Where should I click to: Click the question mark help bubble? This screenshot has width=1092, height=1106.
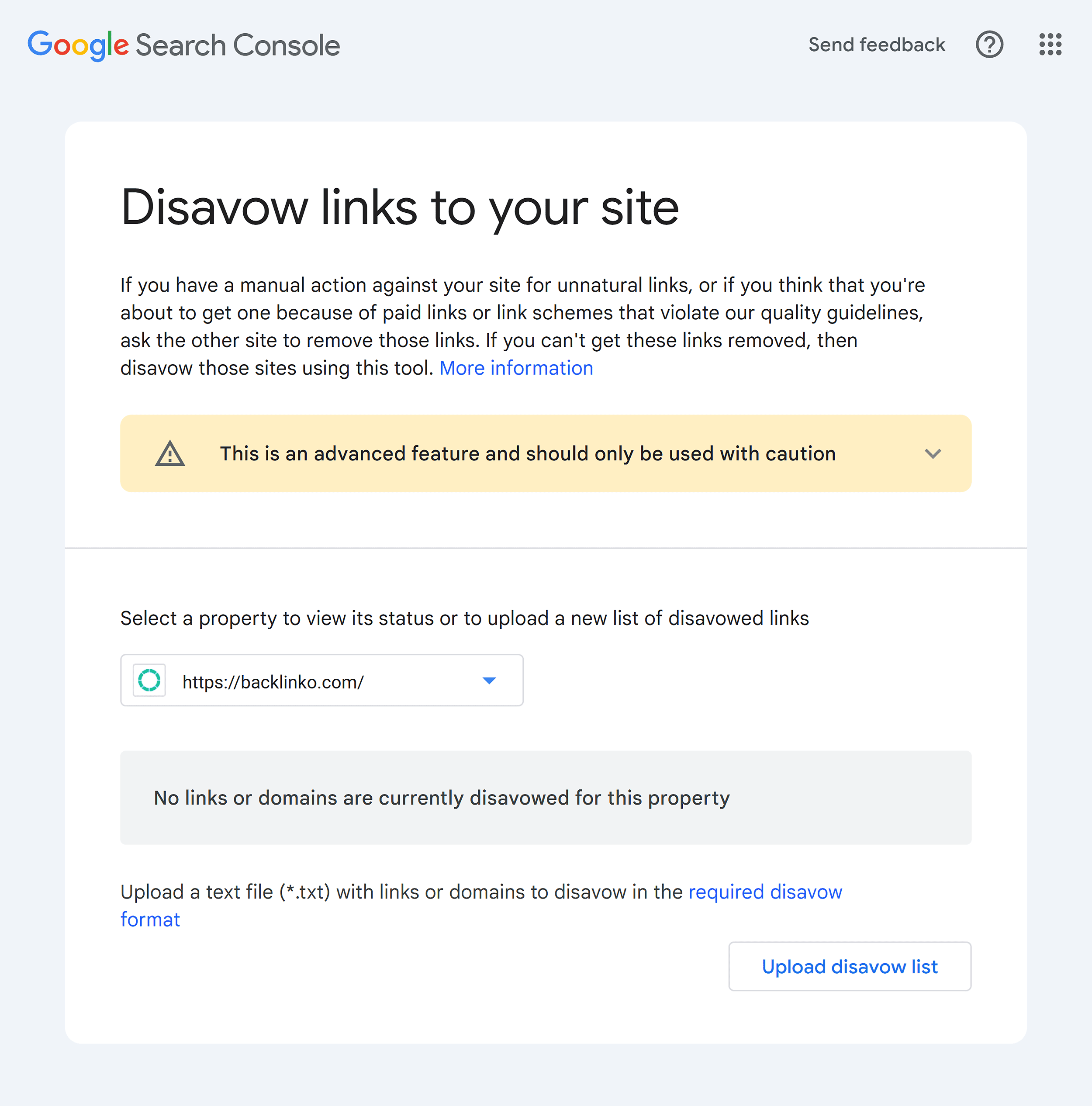click(989, 45)
